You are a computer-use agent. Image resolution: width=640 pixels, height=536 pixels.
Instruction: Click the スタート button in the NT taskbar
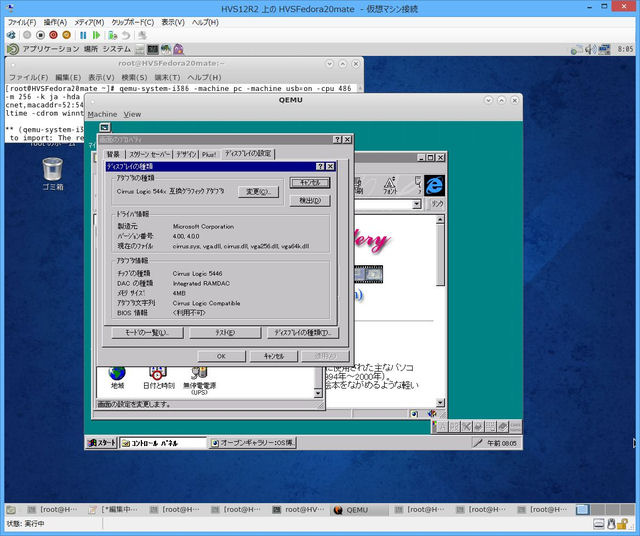102,443
